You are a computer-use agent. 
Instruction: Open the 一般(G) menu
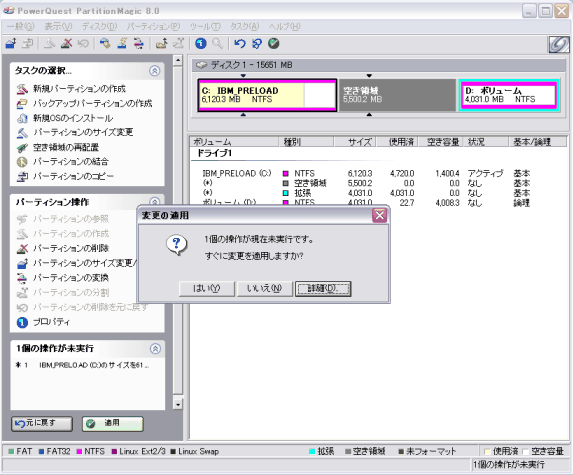(x=20, y=26)
